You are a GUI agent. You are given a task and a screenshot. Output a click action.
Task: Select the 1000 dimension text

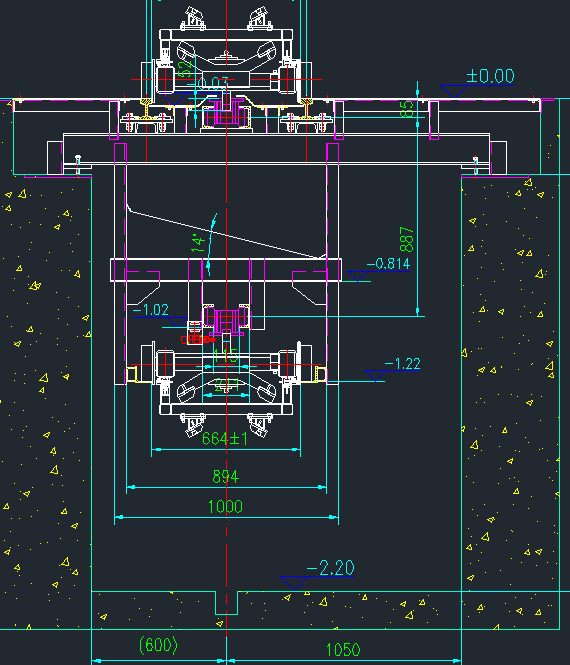pyautogui.click(x=225, y=507)
